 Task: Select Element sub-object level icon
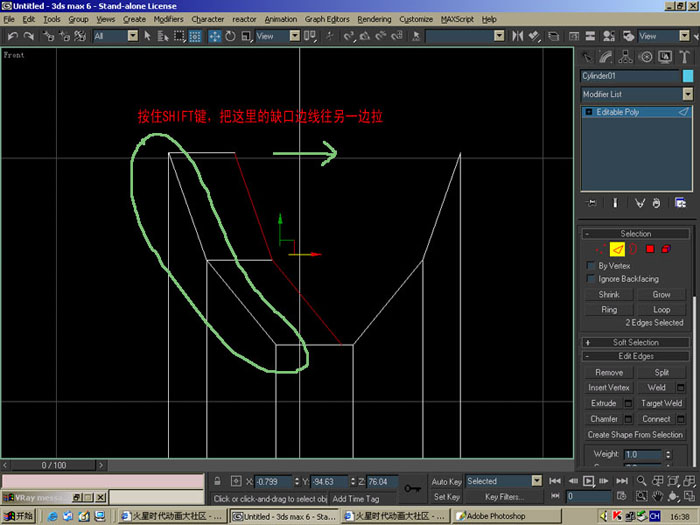[666, 249]
